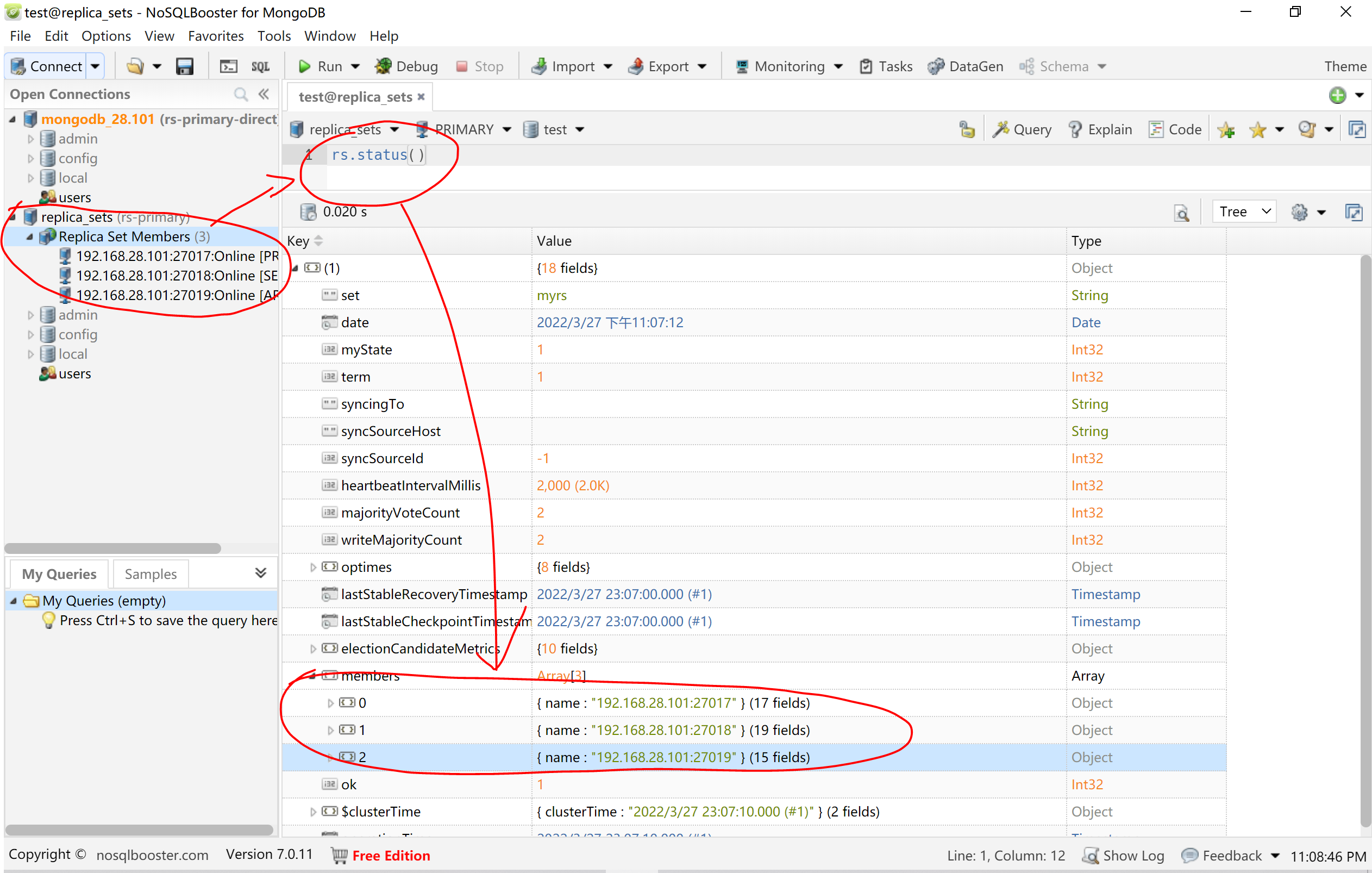Image resolution: width=1372 pixels, height=873 pixels.
Task: Click the save disk icon
Action: [x=185, y=66]
